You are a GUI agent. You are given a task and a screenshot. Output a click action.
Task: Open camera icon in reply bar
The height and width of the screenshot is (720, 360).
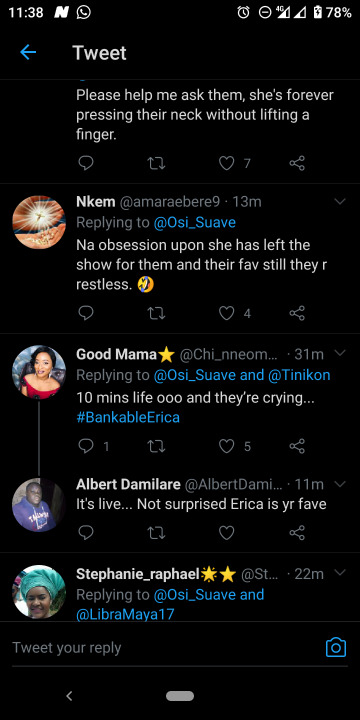point(336,647)
